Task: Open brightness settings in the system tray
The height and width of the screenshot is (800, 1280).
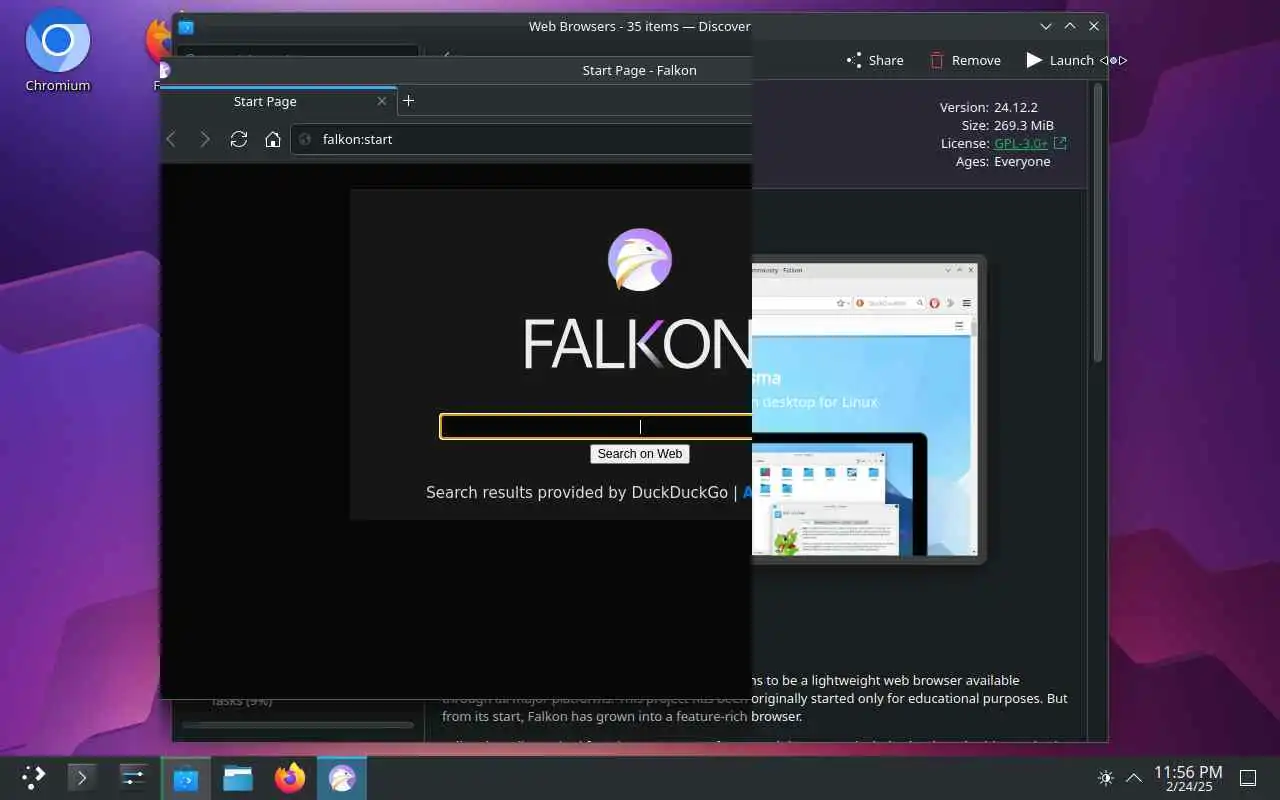Action: point(1105,777)
